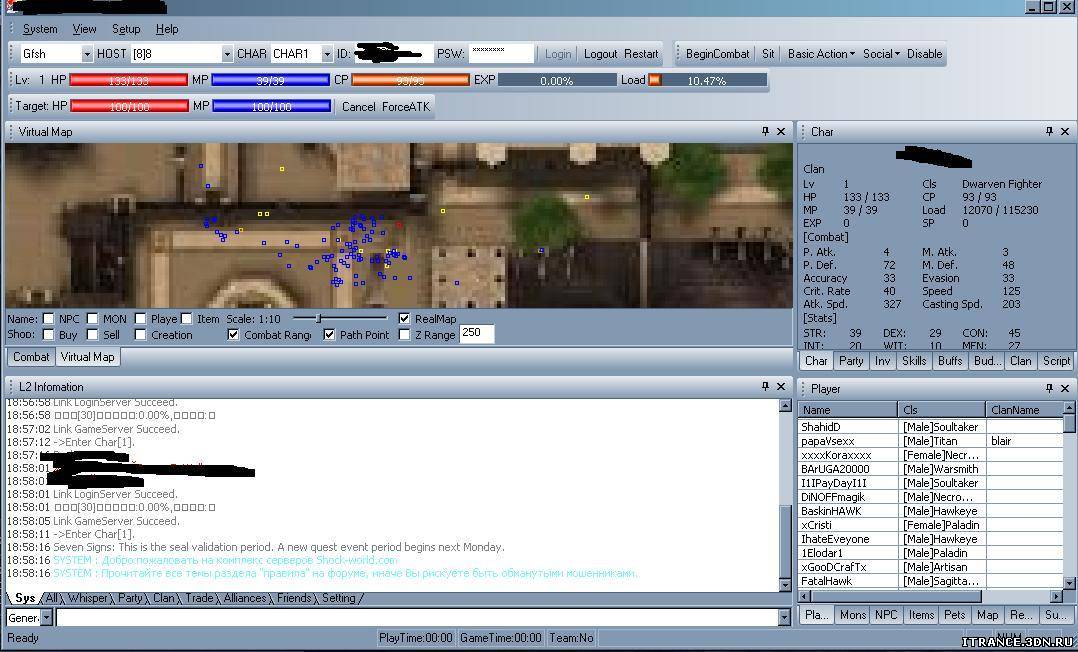The image size is (1078, 652).
Task: Enable the Buy shop checkbox
Action: [48, 335]
